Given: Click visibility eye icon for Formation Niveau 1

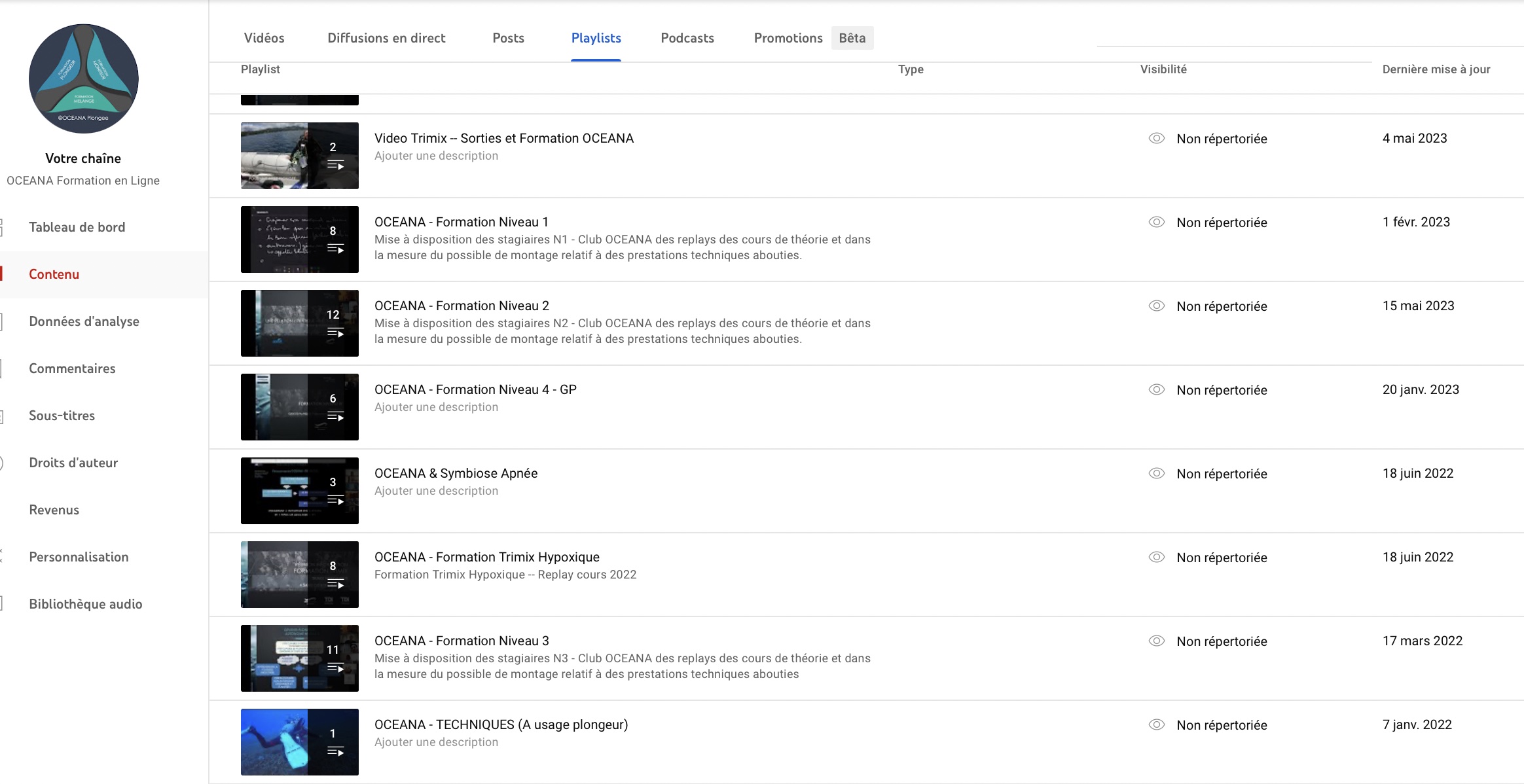Looking at the screenshot, I should click(1157, 222).
